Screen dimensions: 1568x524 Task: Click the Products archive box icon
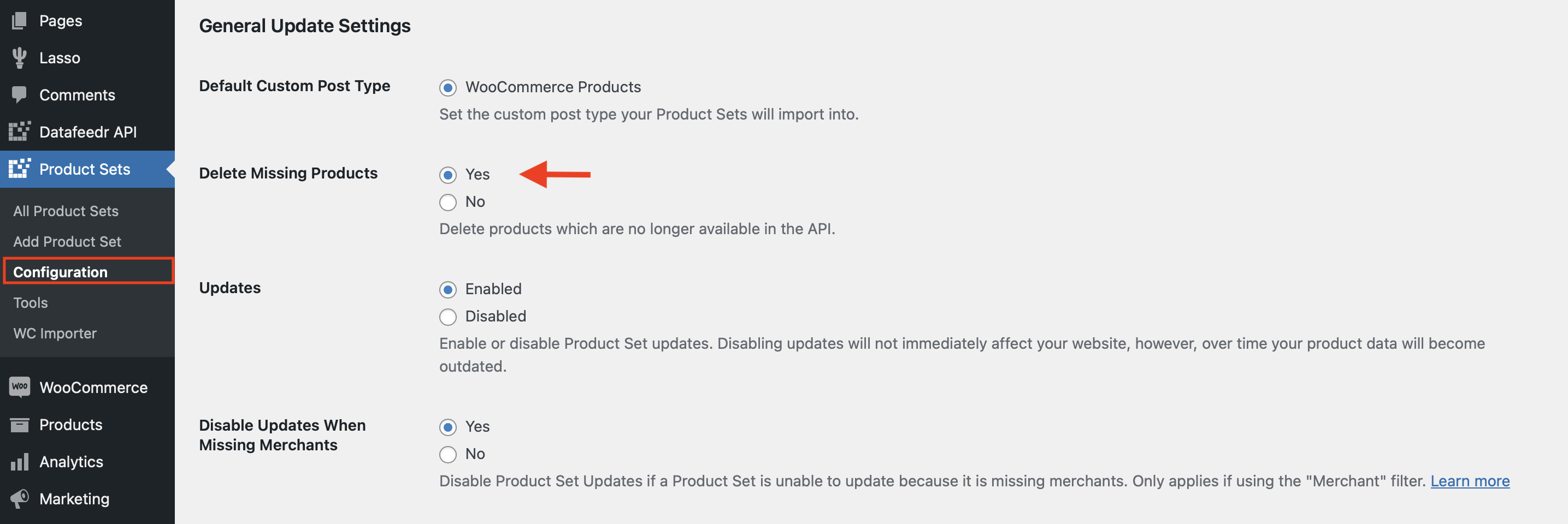[20, 424]
